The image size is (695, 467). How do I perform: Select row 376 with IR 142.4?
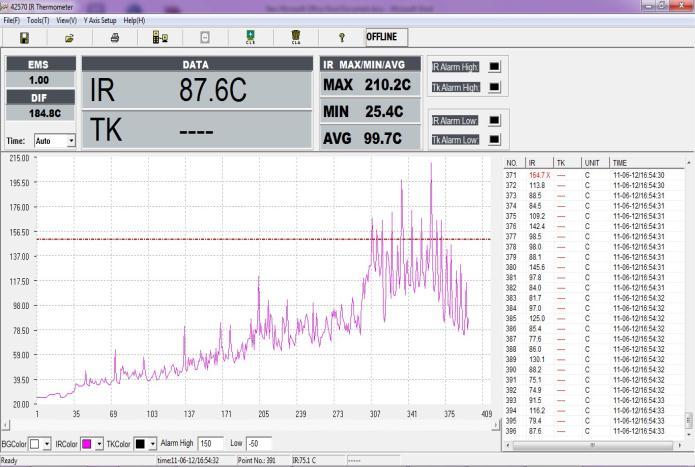(x=593, y=226)
